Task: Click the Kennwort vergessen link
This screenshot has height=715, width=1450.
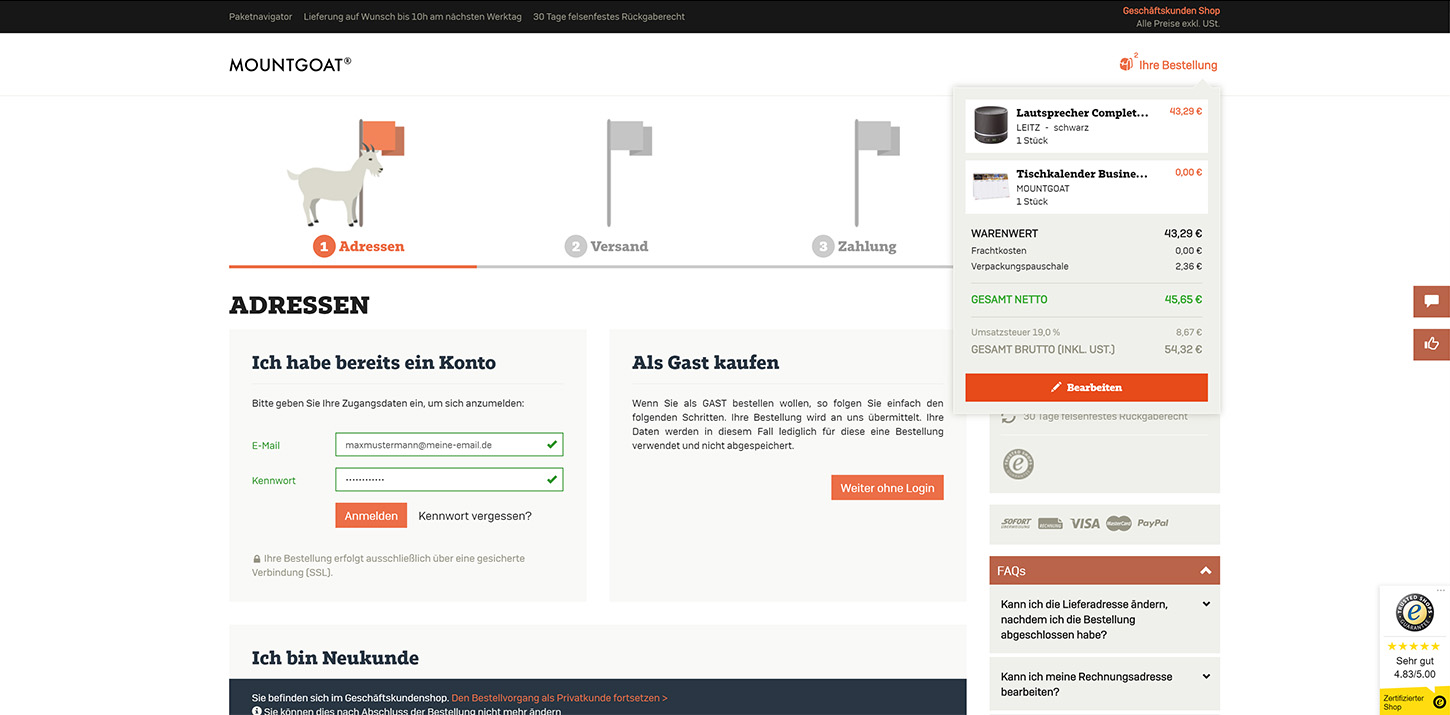Action: click(475, 516)
